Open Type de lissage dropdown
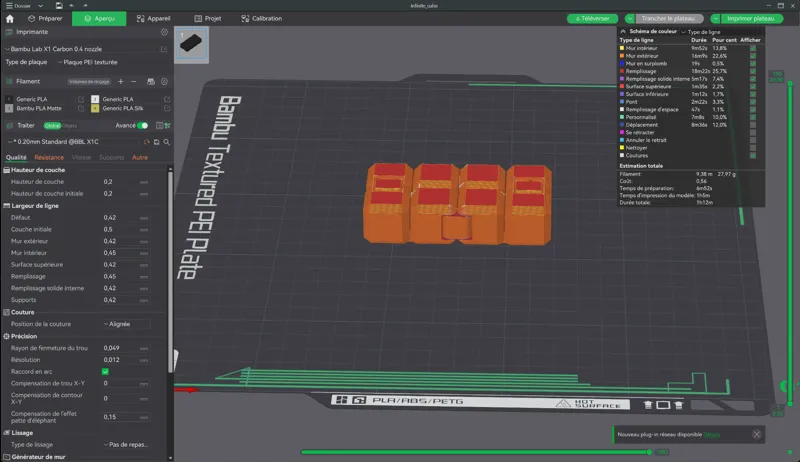The image size is (800, 462). click(x=127, y=445)
